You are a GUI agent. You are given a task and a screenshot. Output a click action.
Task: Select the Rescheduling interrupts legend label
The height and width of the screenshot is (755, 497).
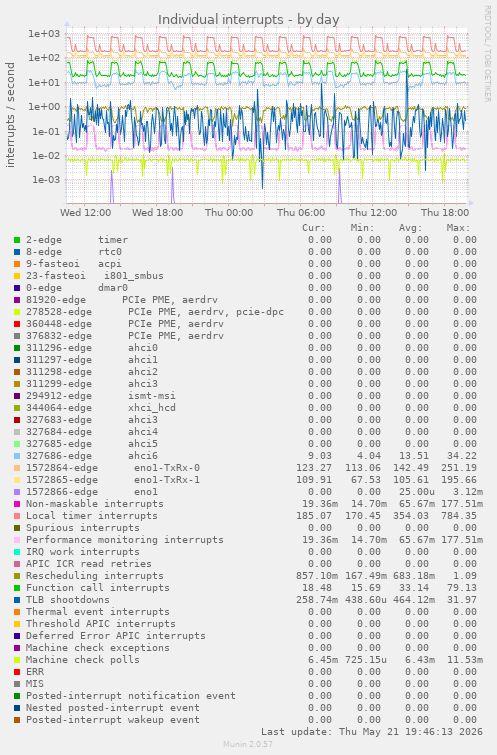pyautogui.click(x=94, y=576)
